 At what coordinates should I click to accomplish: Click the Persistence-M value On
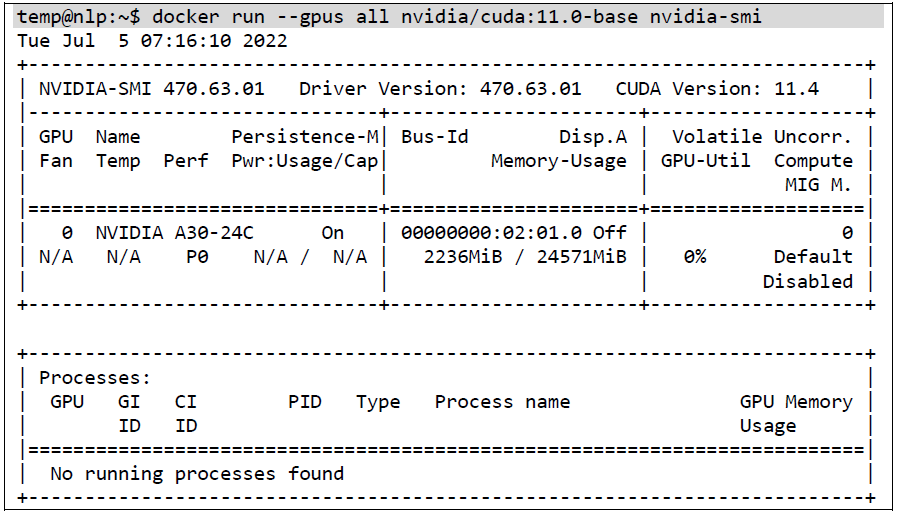(333, 233)
